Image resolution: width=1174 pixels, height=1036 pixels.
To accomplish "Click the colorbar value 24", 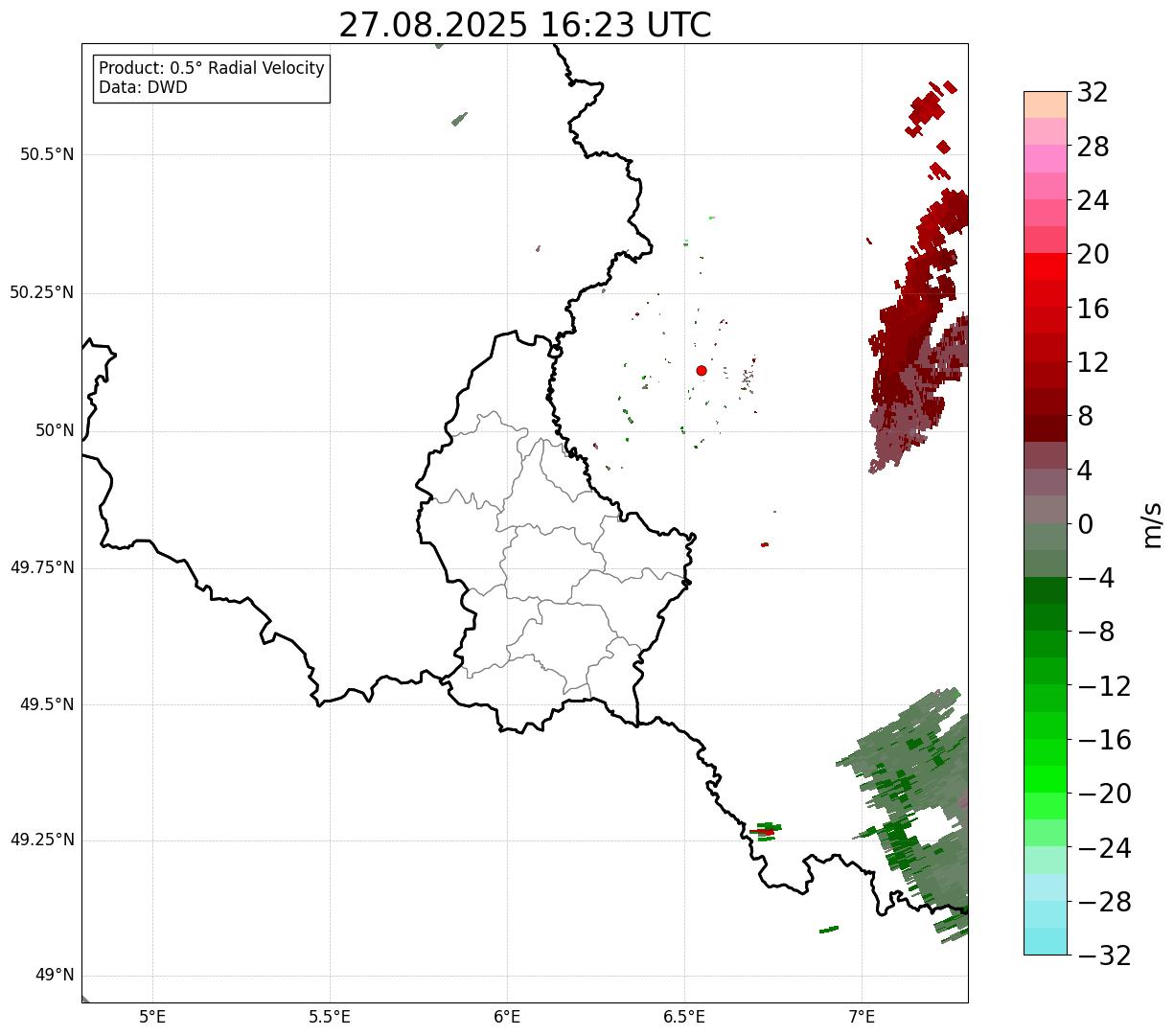I will coord(1093,200).
